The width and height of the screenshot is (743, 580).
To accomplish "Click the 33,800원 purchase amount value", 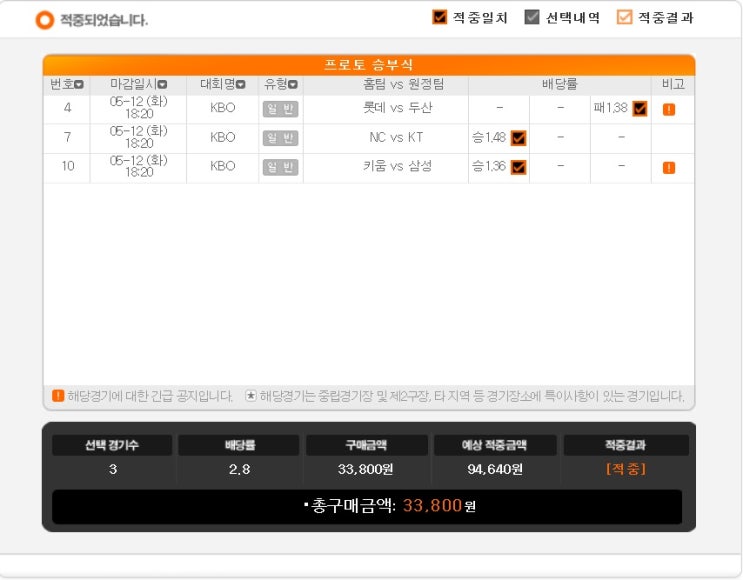I will [x=365, y=469].
